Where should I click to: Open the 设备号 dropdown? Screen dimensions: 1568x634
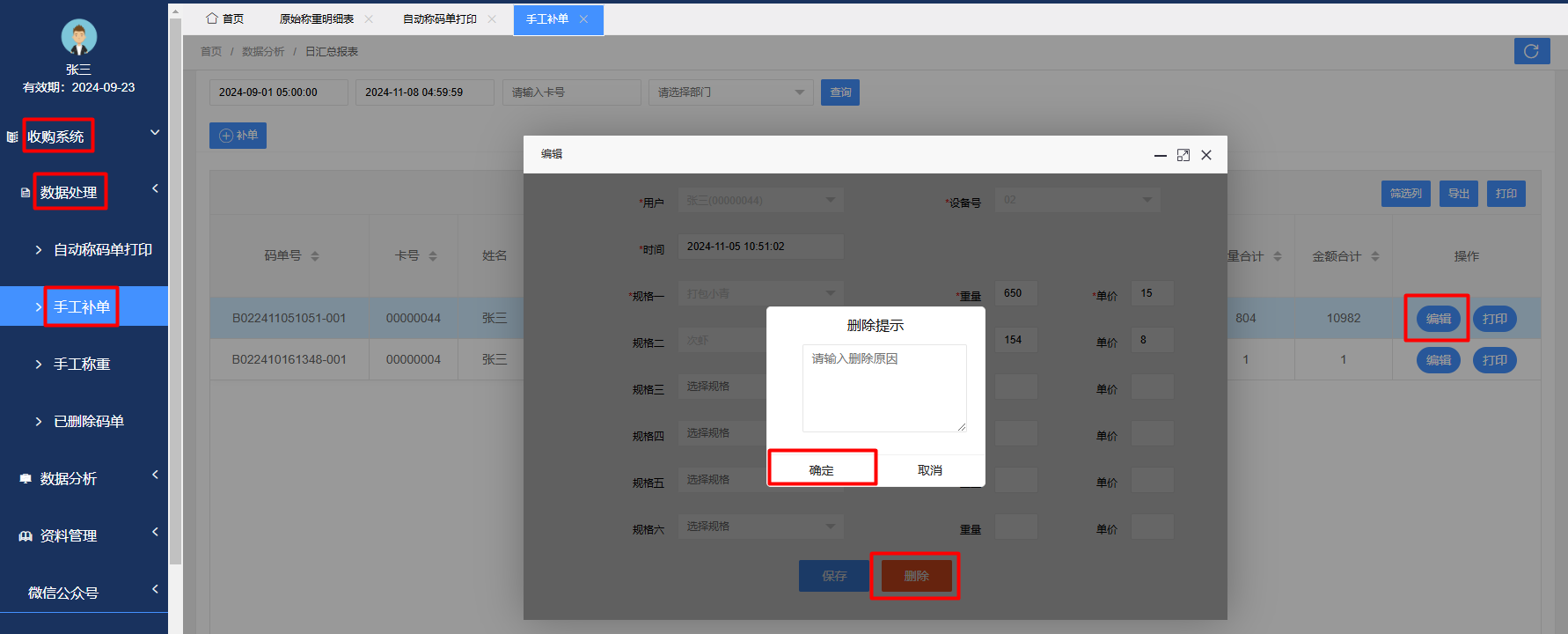[1077, 200]
